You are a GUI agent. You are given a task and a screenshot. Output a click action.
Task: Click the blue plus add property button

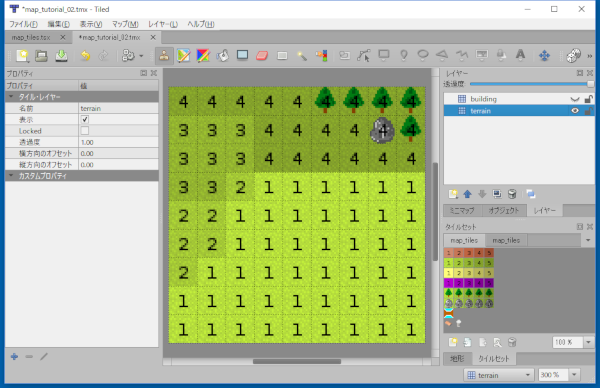tap(14, 357)
